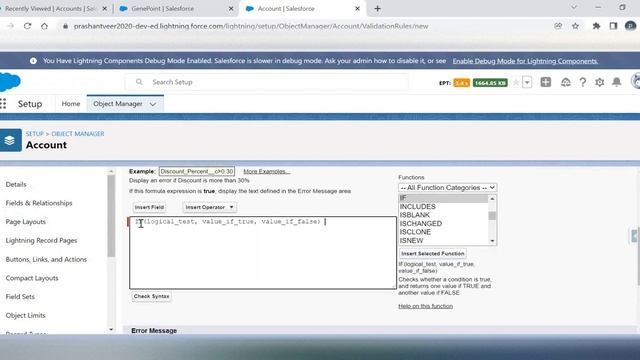This screenshot has width=640, height=360.
Task: Click the user avatar icon
Action: coord(635,81)
